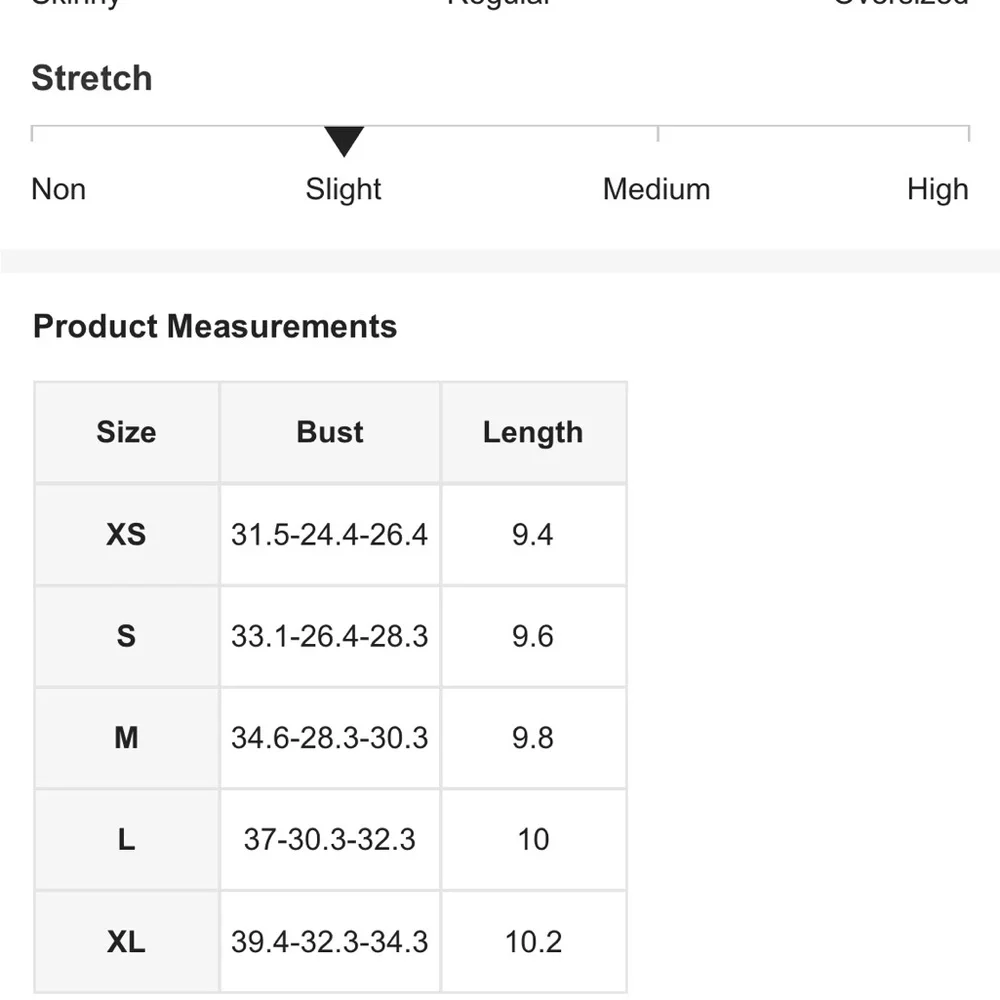Click the Size column header
Screen dimensions: 1000x1000
(x=126, y=432)
